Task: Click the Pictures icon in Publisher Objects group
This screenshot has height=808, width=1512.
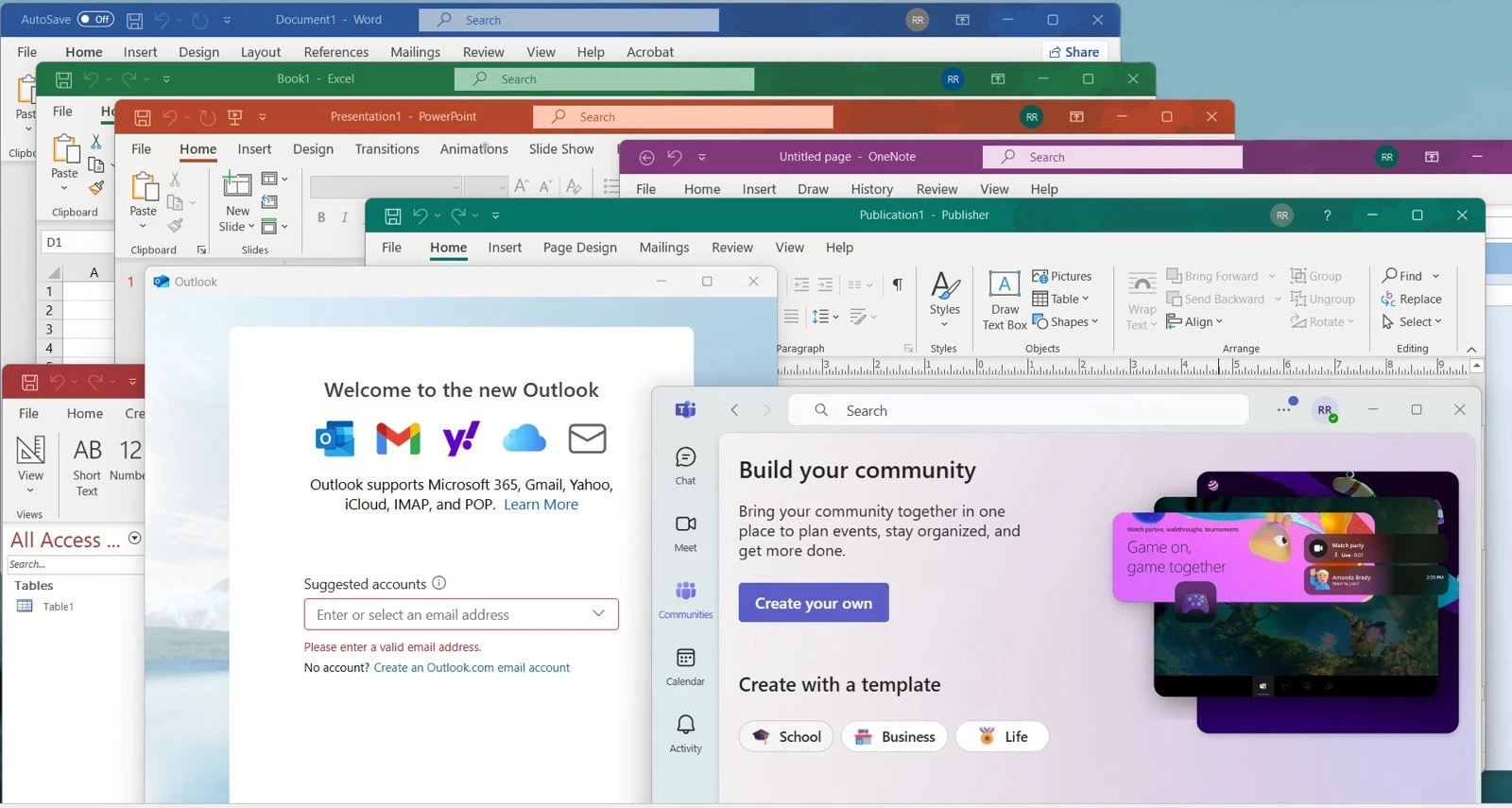Action: pyautogui.click(x=1039, y=276)
